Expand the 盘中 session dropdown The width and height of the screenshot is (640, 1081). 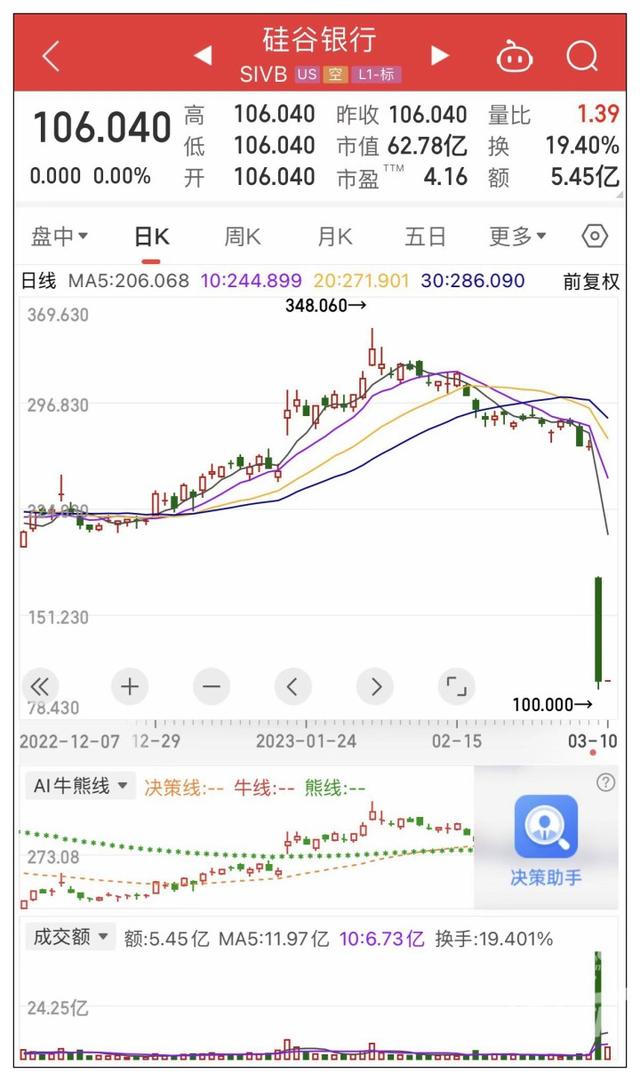(x=59, y=237)
